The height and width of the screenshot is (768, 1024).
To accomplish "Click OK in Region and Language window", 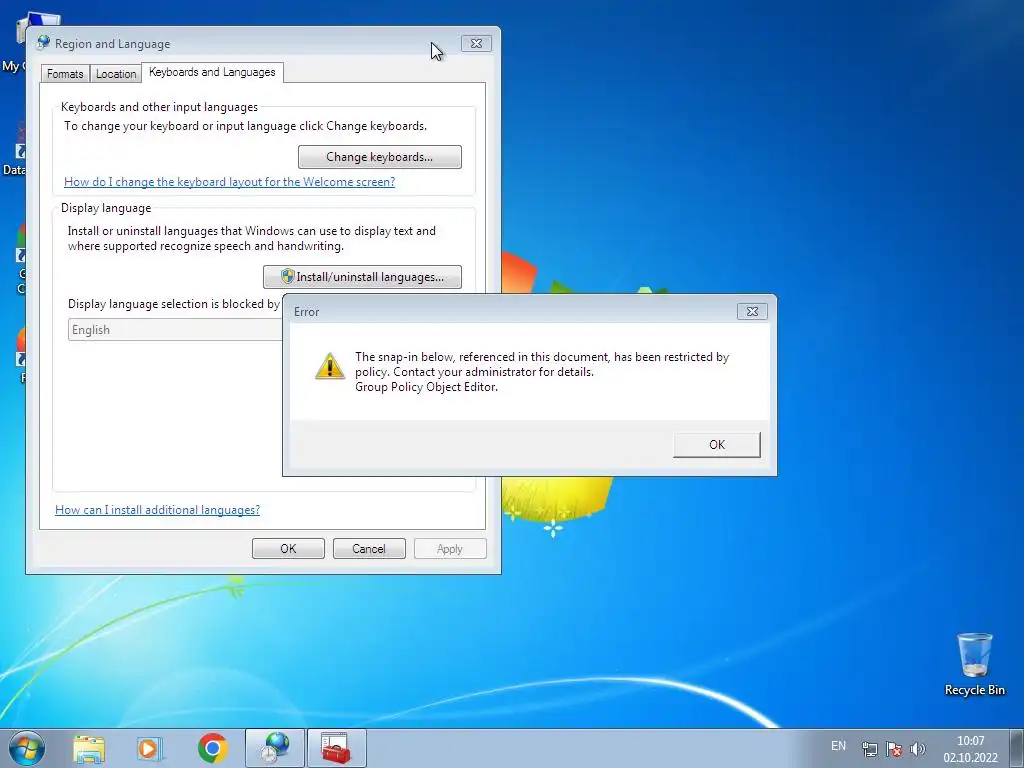I will coord(288,549).
